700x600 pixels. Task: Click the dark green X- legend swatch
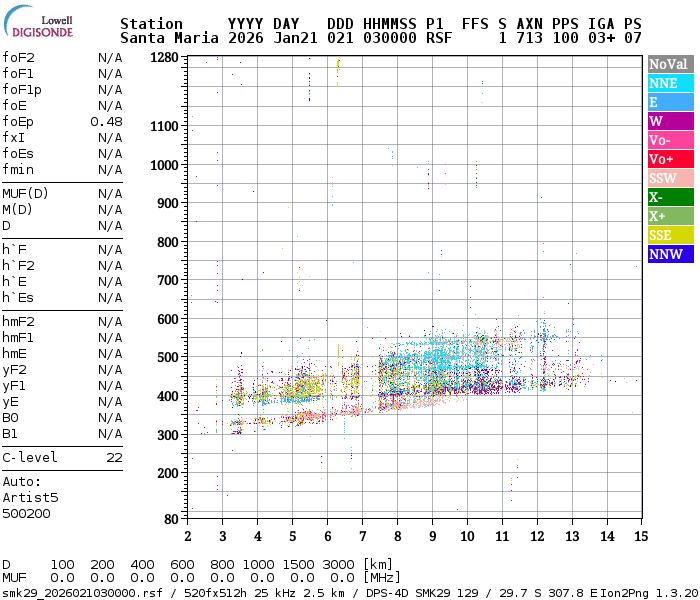[x=669, y=197]
